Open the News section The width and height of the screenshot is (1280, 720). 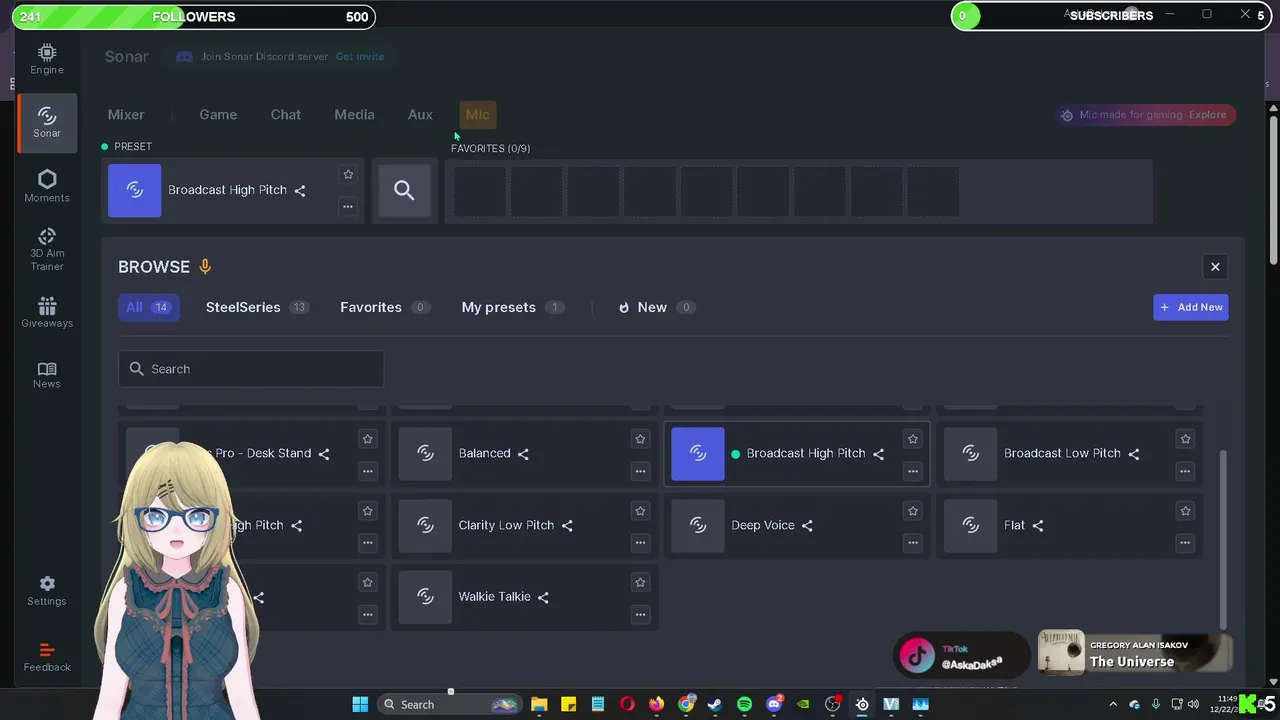[x=47, y=375]
